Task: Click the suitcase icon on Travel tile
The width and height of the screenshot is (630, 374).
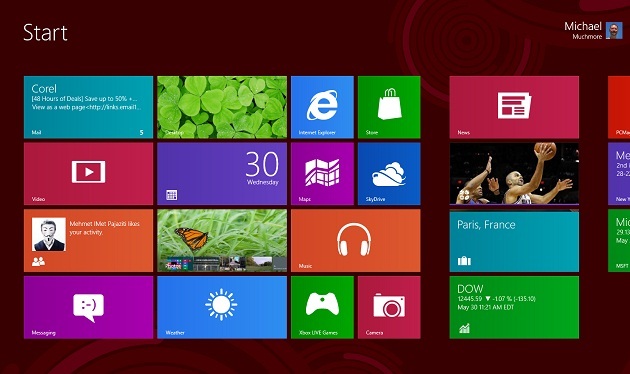Action: click(x=464, y=261)
